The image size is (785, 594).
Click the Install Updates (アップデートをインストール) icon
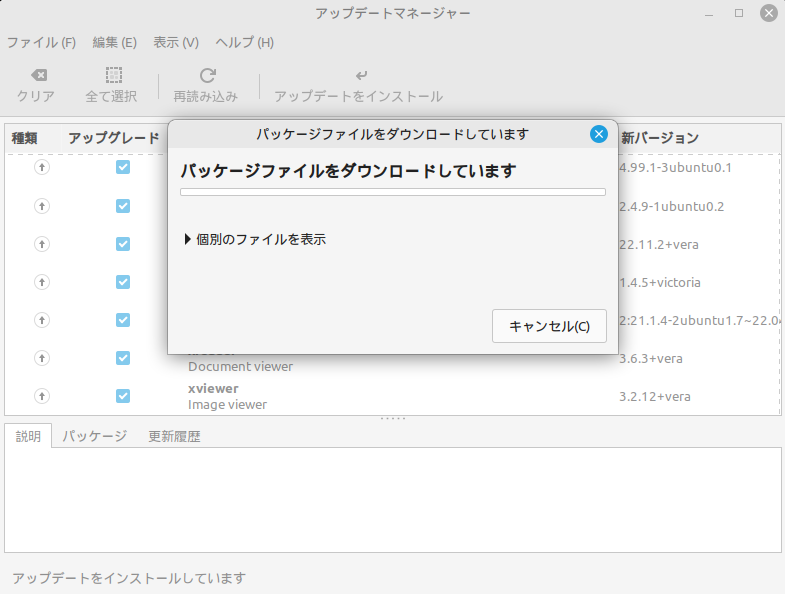361,76
